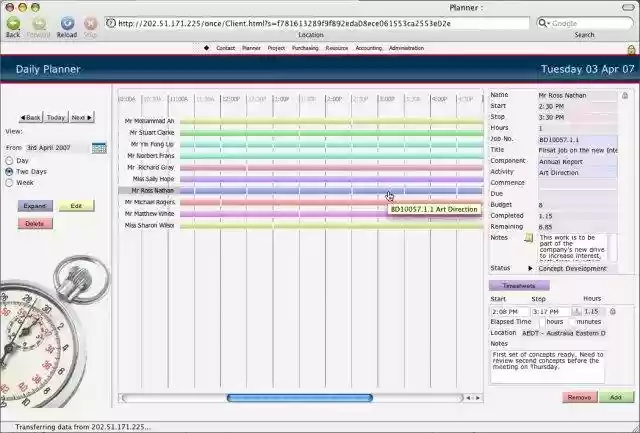The height and width of the screenshot is (433, 640).
Task: Select the Two Days view radio button
Action: click(9, 171)
